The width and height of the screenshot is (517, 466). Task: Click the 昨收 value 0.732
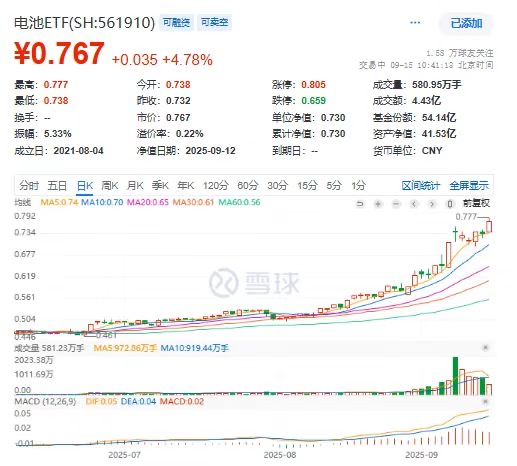[178, 101]
